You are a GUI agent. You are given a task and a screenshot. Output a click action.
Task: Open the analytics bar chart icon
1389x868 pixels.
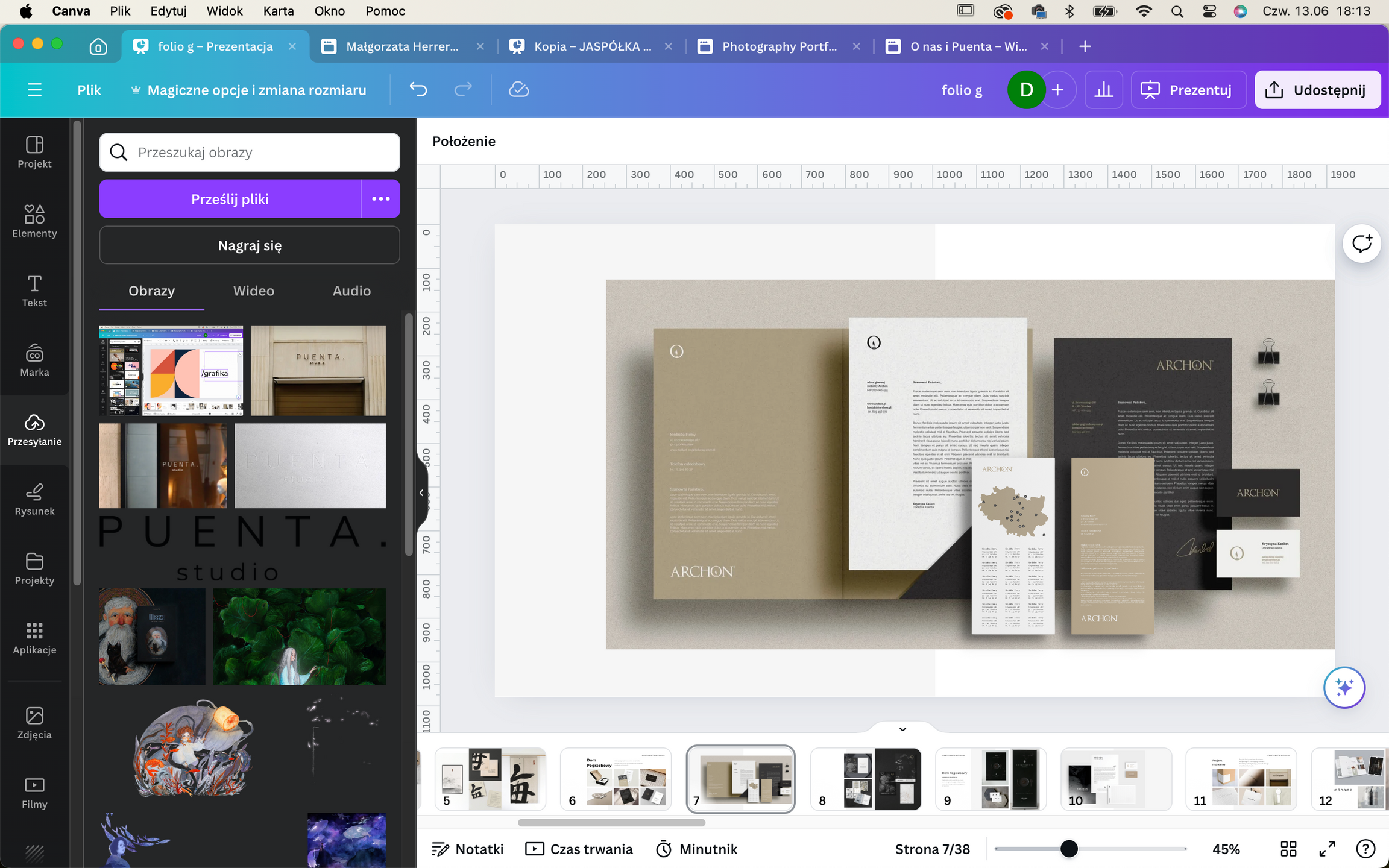coord(1103,90)
